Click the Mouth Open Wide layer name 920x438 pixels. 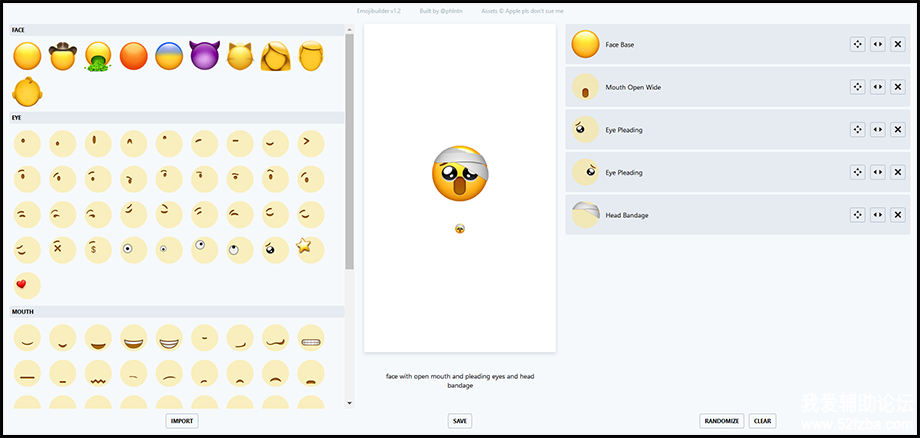tap(633, 87)
